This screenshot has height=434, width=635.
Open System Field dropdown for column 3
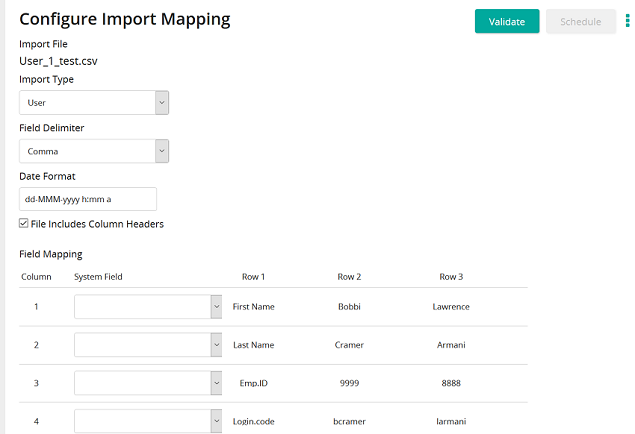[148, 383]
